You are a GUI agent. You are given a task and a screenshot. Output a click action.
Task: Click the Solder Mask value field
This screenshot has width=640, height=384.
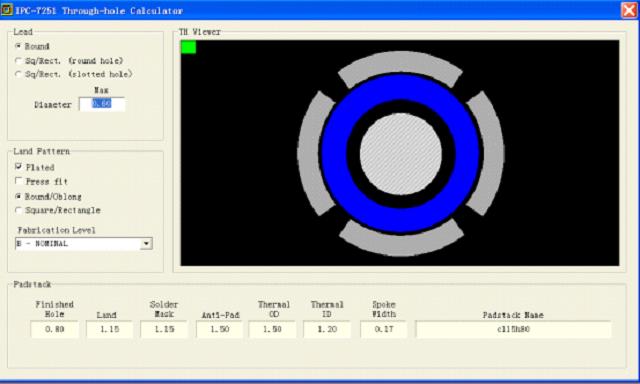click(x=164, y=329)
